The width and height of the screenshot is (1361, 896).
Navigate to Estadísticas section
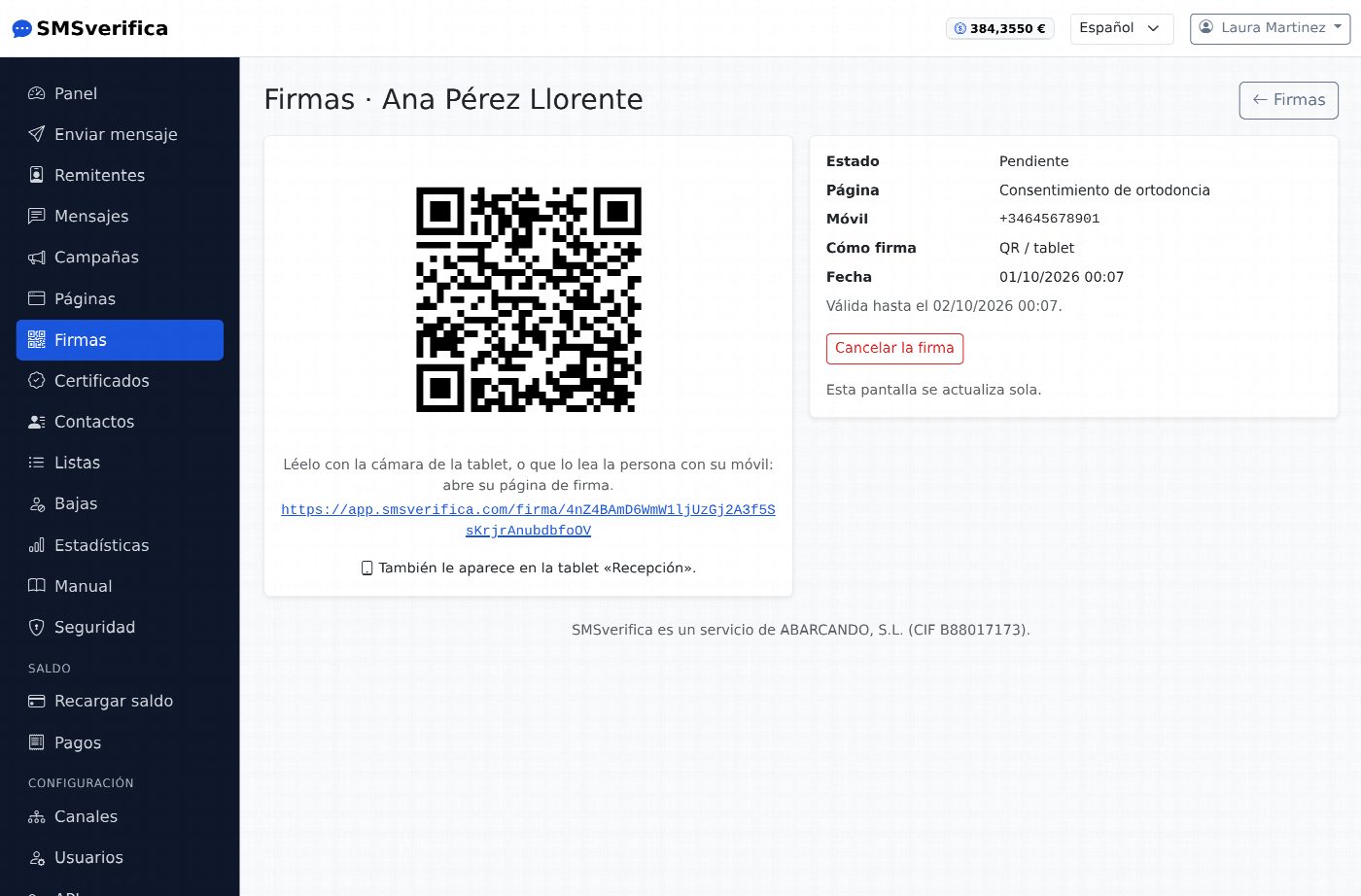pos(120,545)
